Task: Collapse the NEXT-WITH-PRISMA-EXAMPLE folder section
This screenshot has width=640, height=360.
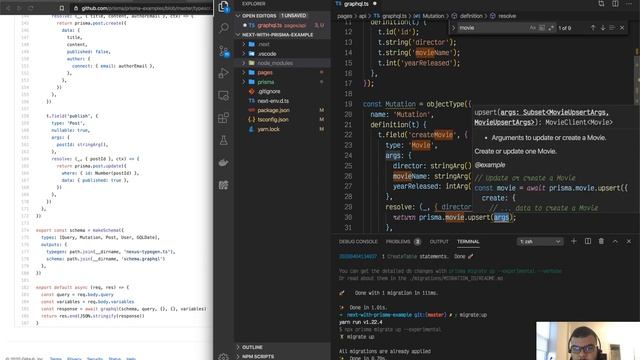Action: click(282, 35)
